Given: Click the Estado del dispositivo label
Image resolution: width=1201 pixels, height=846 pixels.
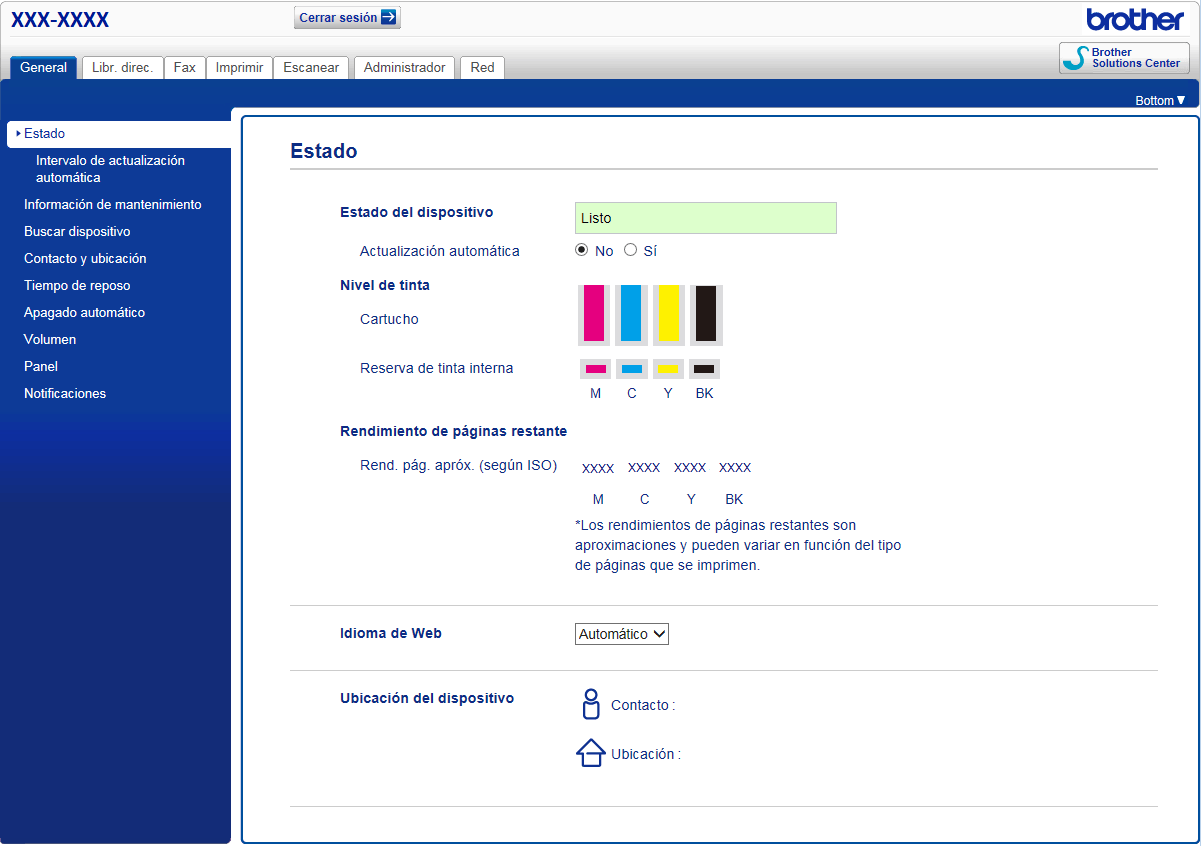Looking at the screenshot, I should (x=417, y=212).
